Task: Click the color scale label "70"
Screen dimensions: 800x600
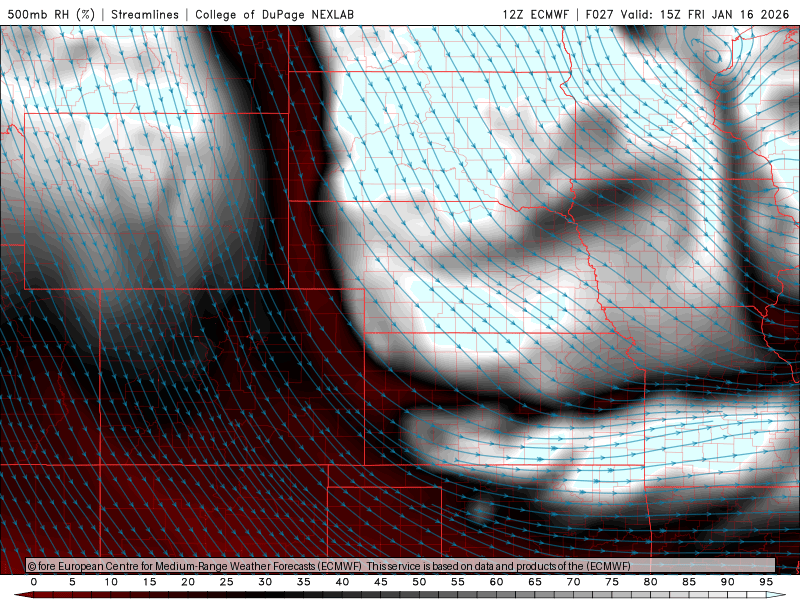Action: click(573, 582)
